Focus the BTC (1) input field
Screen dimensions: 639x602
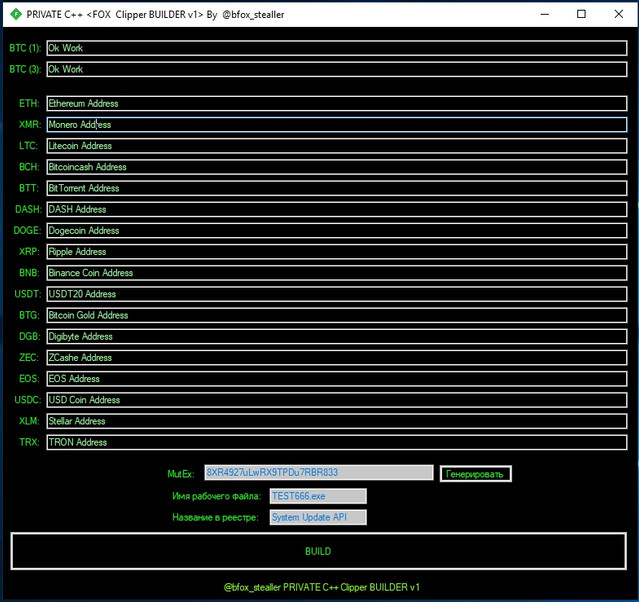(x=337, y=48)
